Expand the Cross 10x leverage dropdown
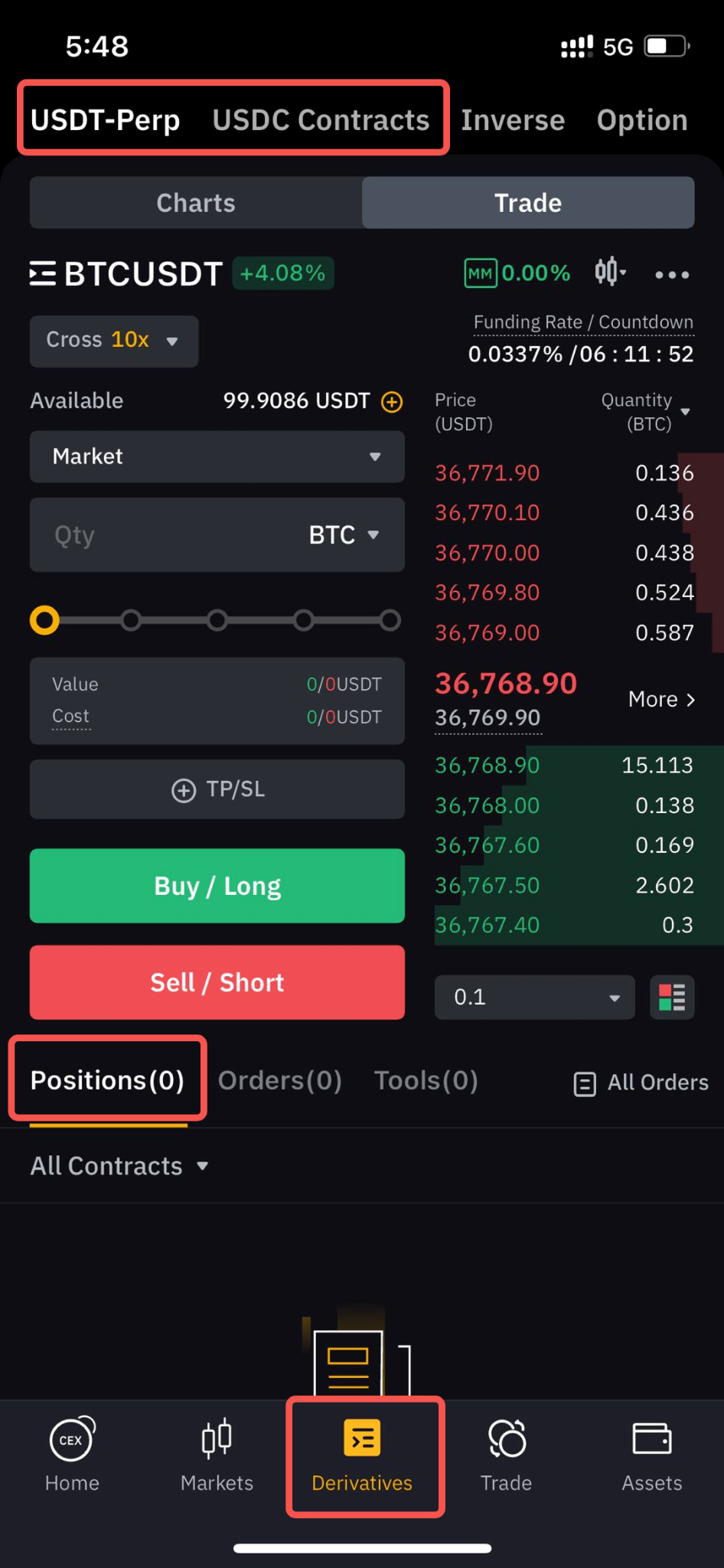Viewport: 724px width, 1568px height. [114, 341]
